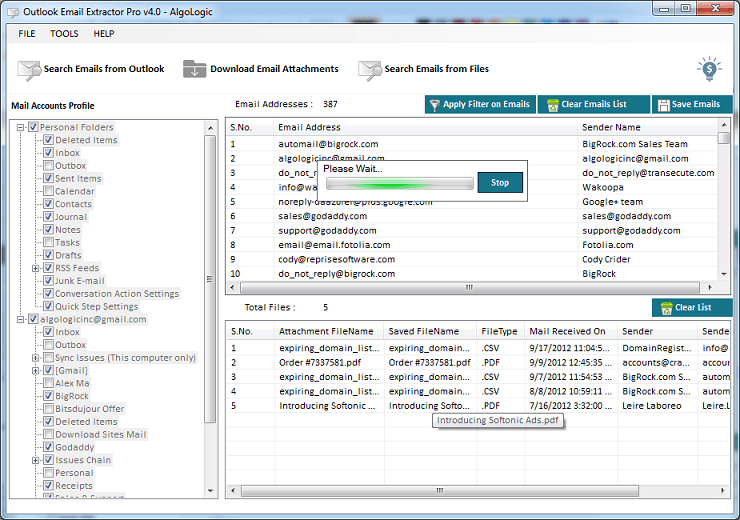Select Order #7337581.pdf attachment filename
This screenshot has width=740, height=520.
[x=320, y=362]
